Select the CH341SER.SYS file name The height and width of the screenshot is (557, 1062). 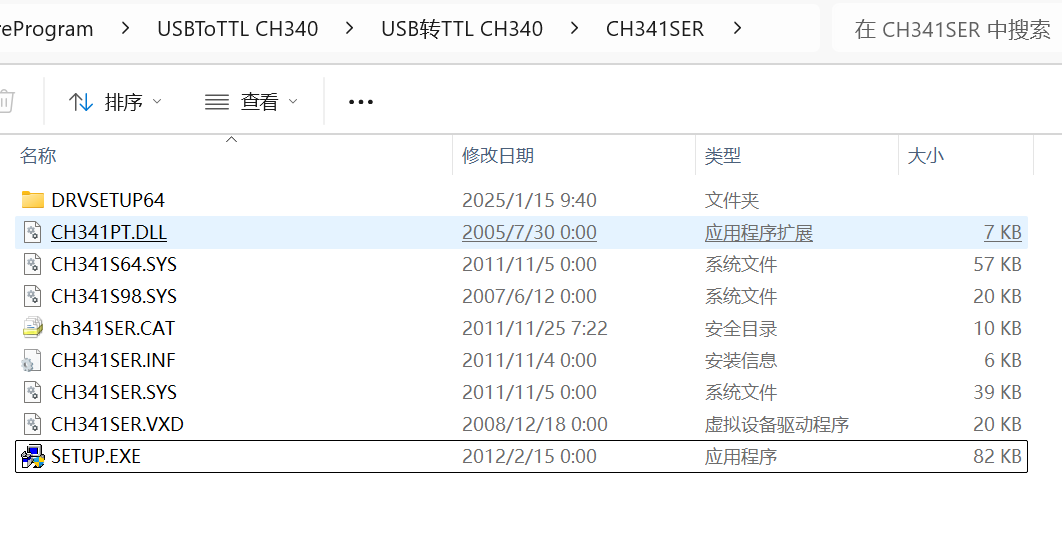(114, 392)
